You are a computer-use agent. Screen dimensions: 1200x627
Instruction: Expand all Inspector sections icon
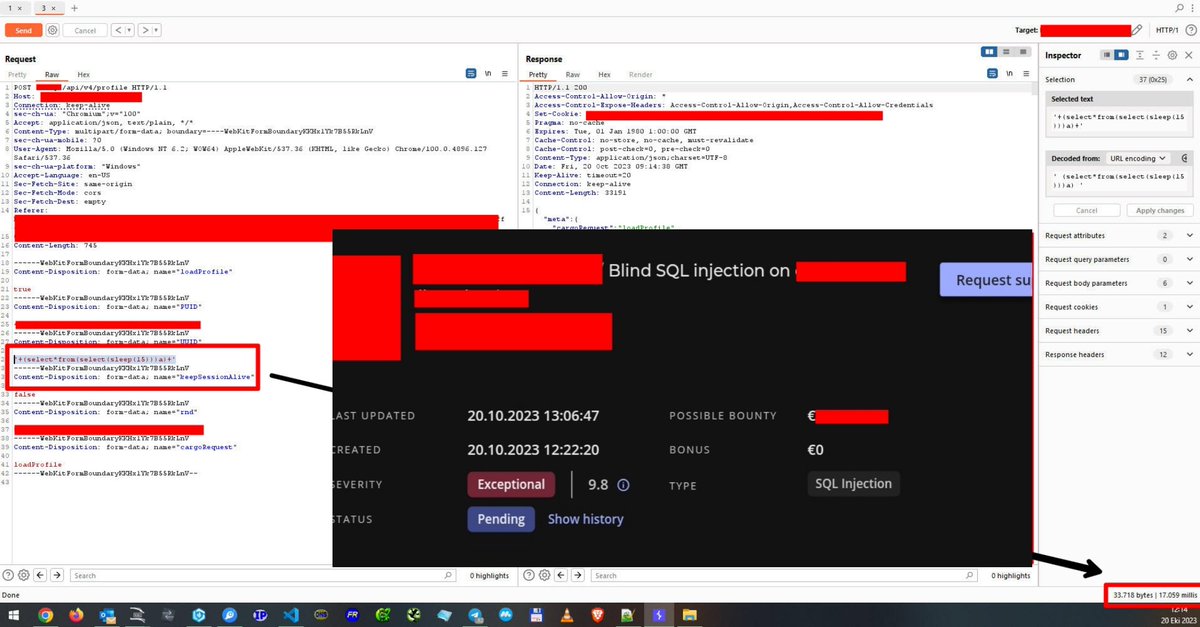point(1139,55)
